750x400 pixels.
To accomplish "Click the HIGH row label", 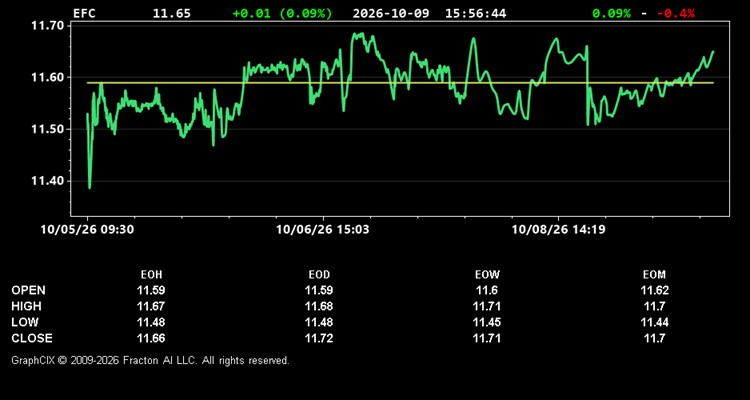I will pos(26,306).
